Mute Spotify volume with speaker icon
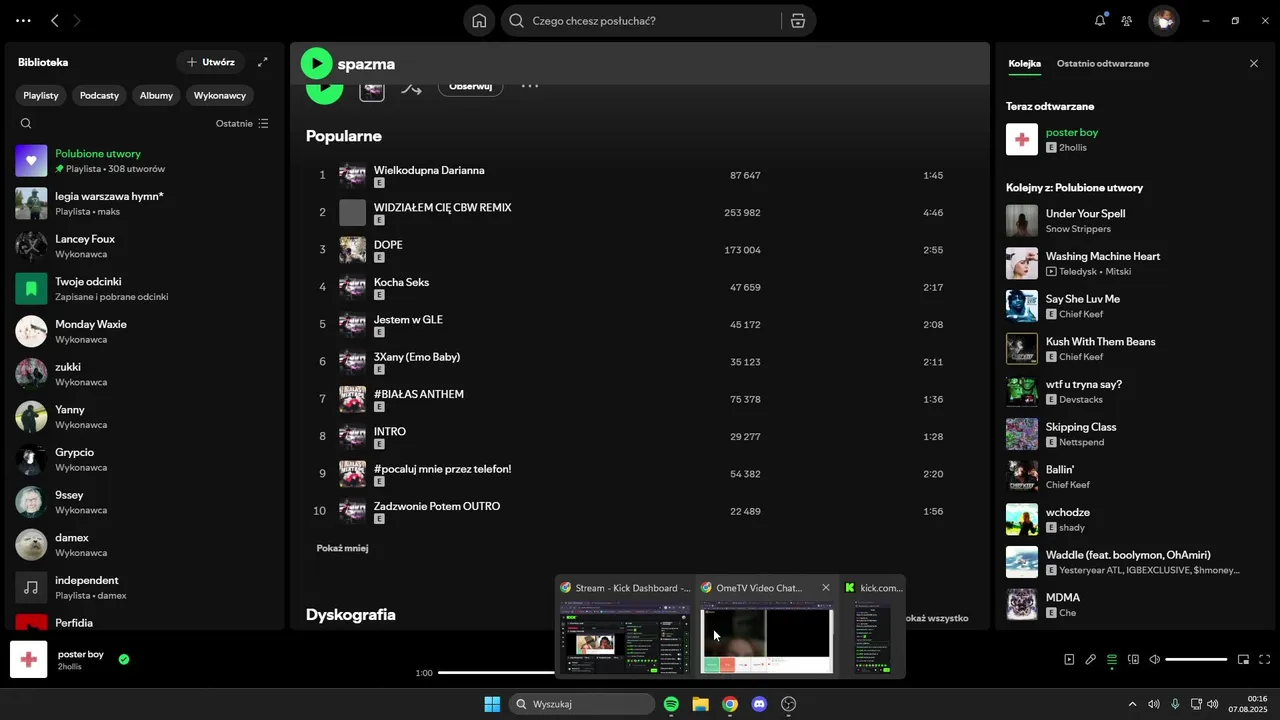Screen dimensions: 1280x720 point(1154,659)
